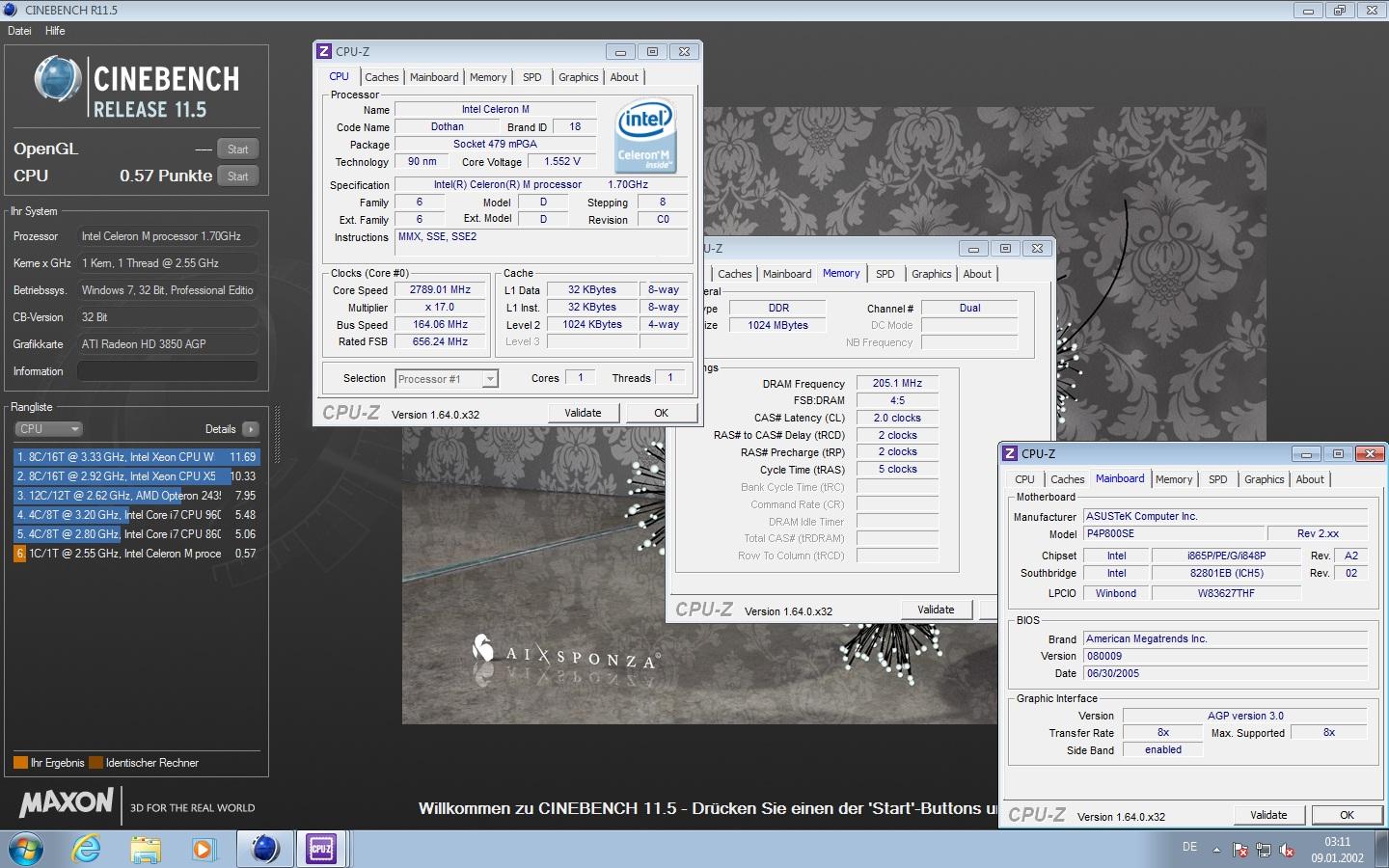Click the Information input field
This screenshot has width=1389, height=868.
(167, 371)
